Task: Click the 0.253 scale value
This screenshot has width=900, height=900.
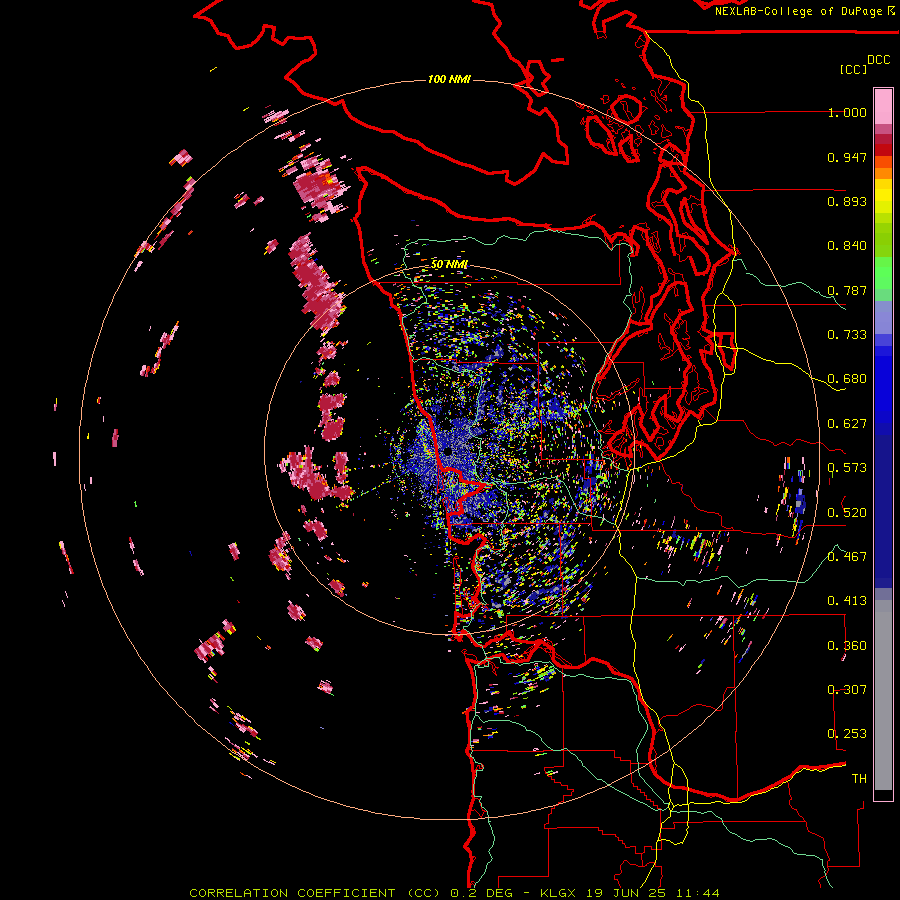Action: pos(847,734)
